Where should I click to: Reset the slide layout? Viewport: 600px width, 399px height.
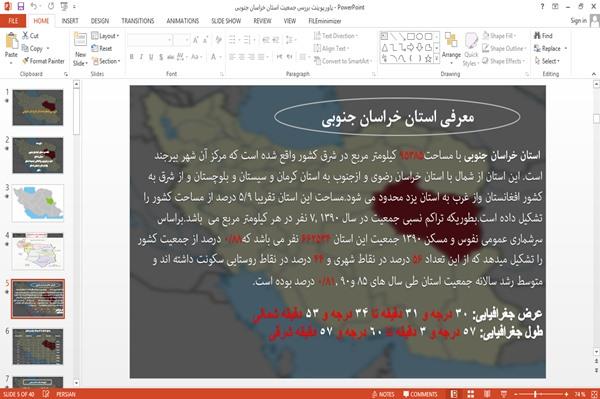(x=102, y=49)
